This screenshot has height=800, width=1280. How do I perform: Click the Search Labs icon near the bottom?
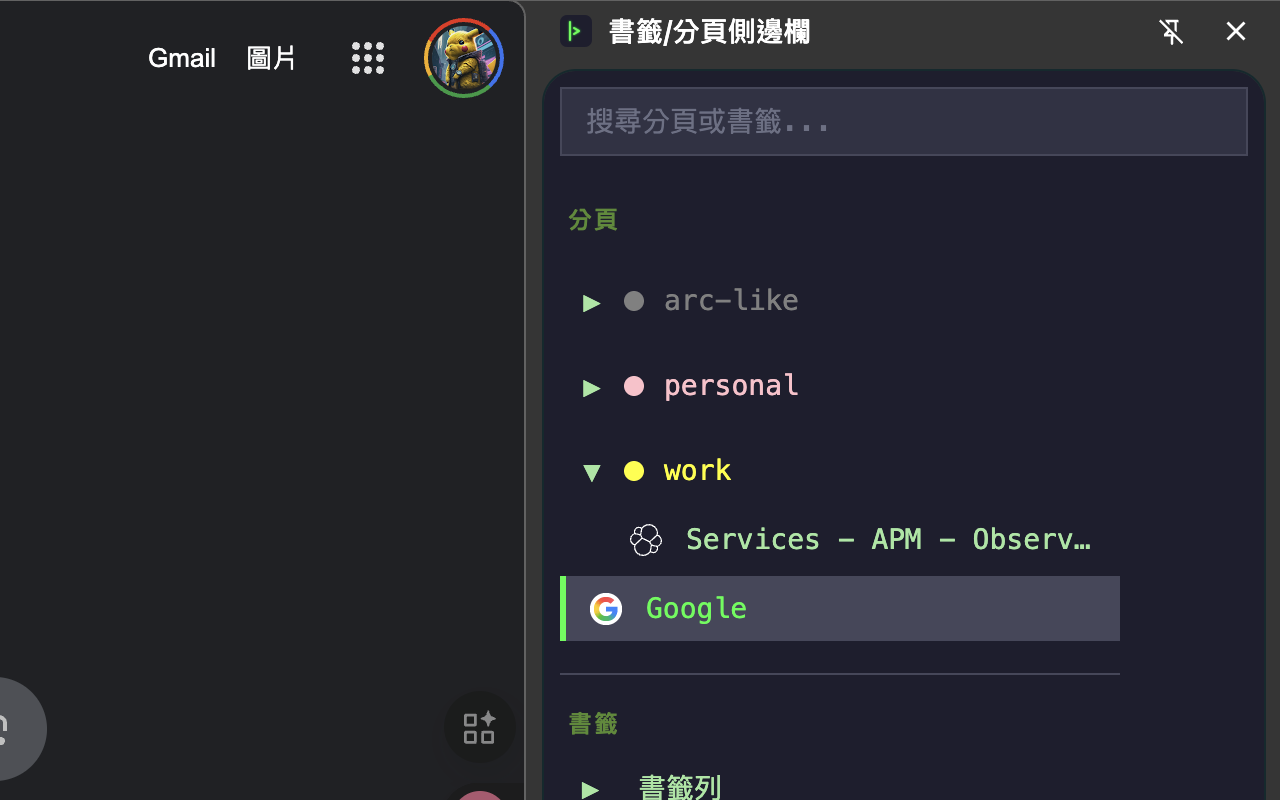tap(479, 727)
